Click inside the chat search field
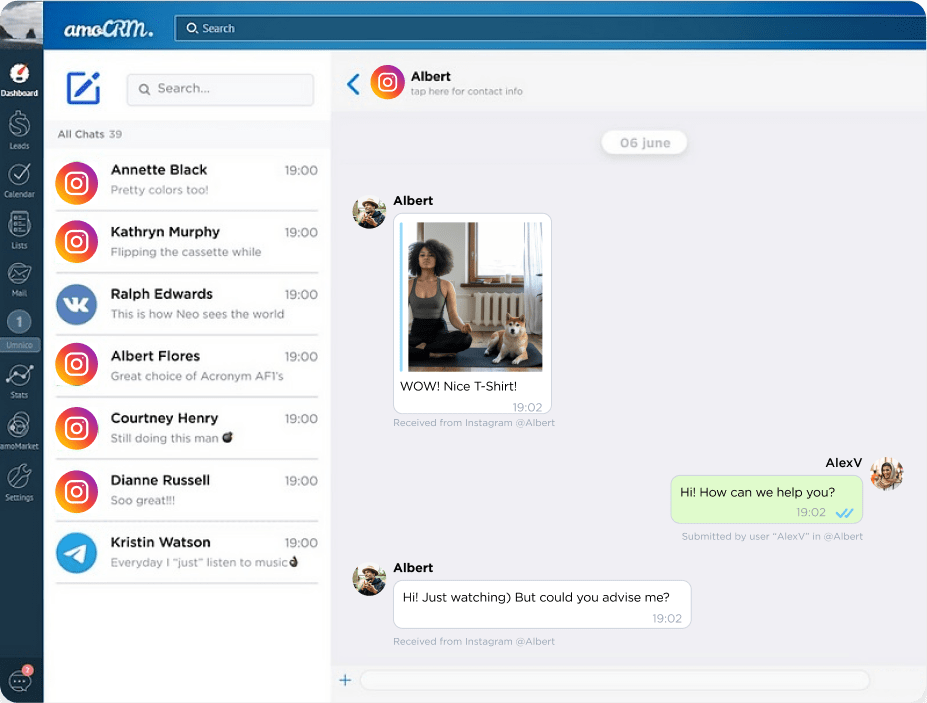Screen dimensions: 927x703 [220, 90]
